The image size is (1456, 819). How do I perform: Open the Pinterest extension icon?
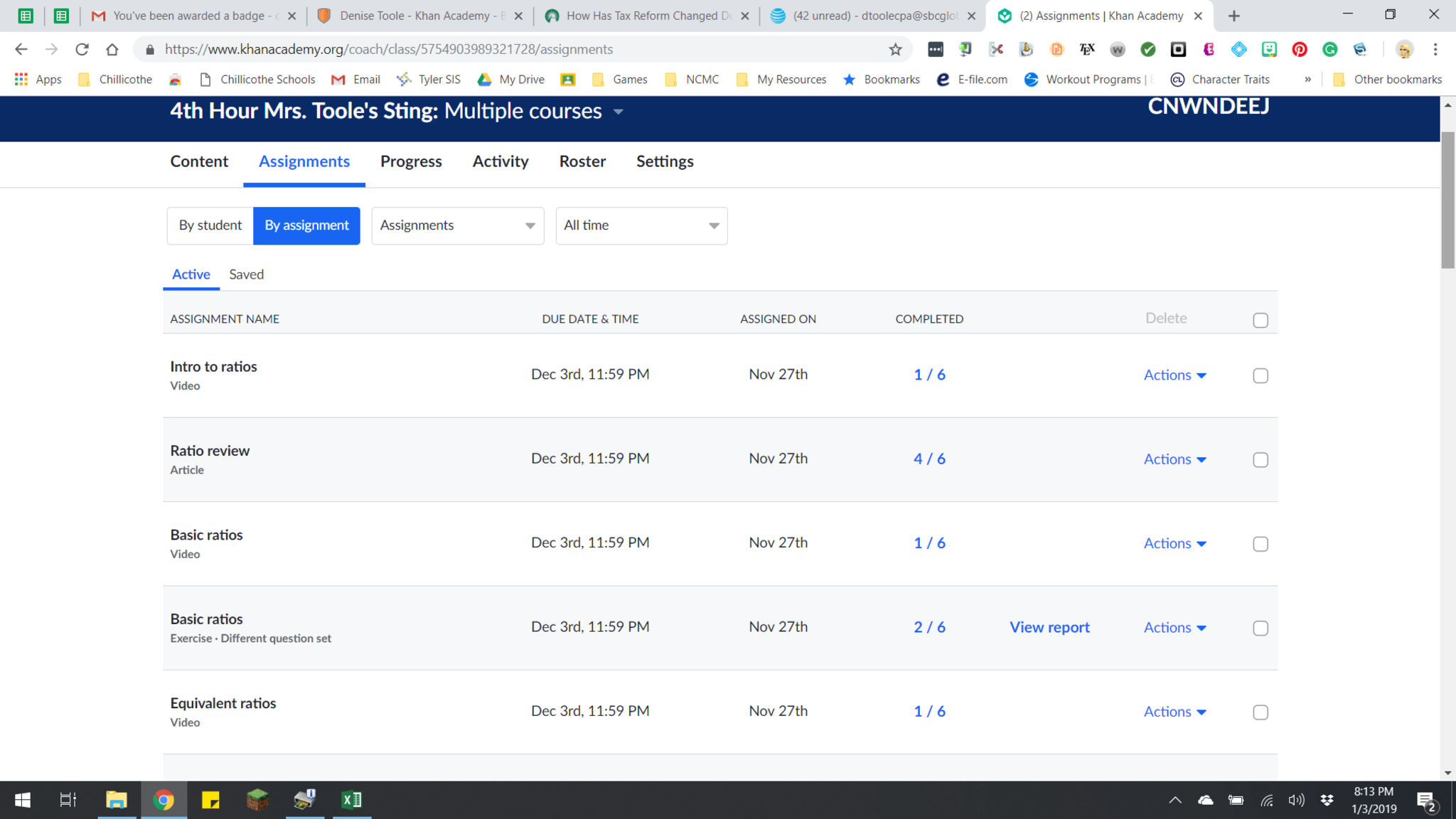tap(1299, 49)
